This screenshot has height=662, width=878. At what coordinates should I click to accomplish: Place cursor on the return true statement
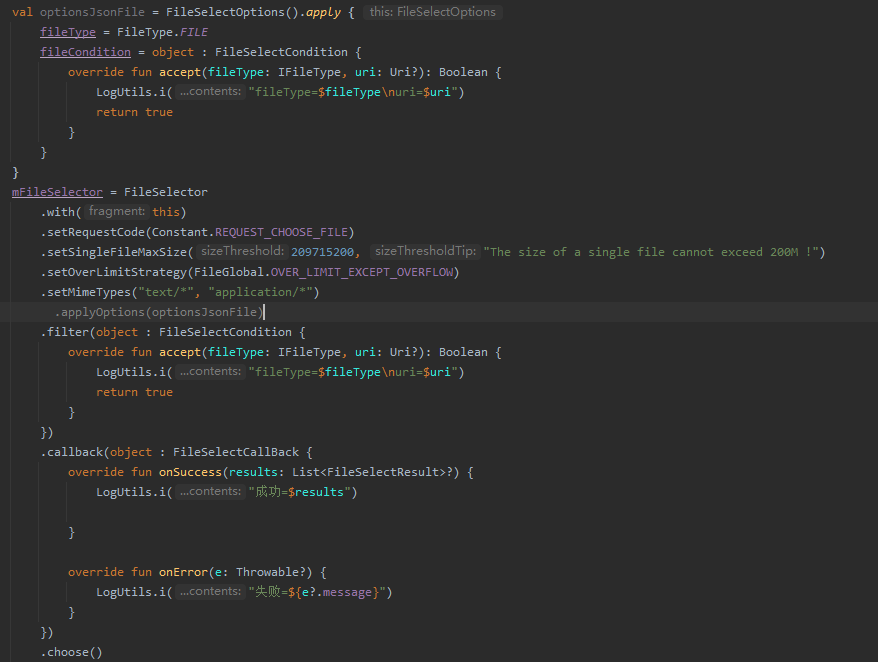133,111
